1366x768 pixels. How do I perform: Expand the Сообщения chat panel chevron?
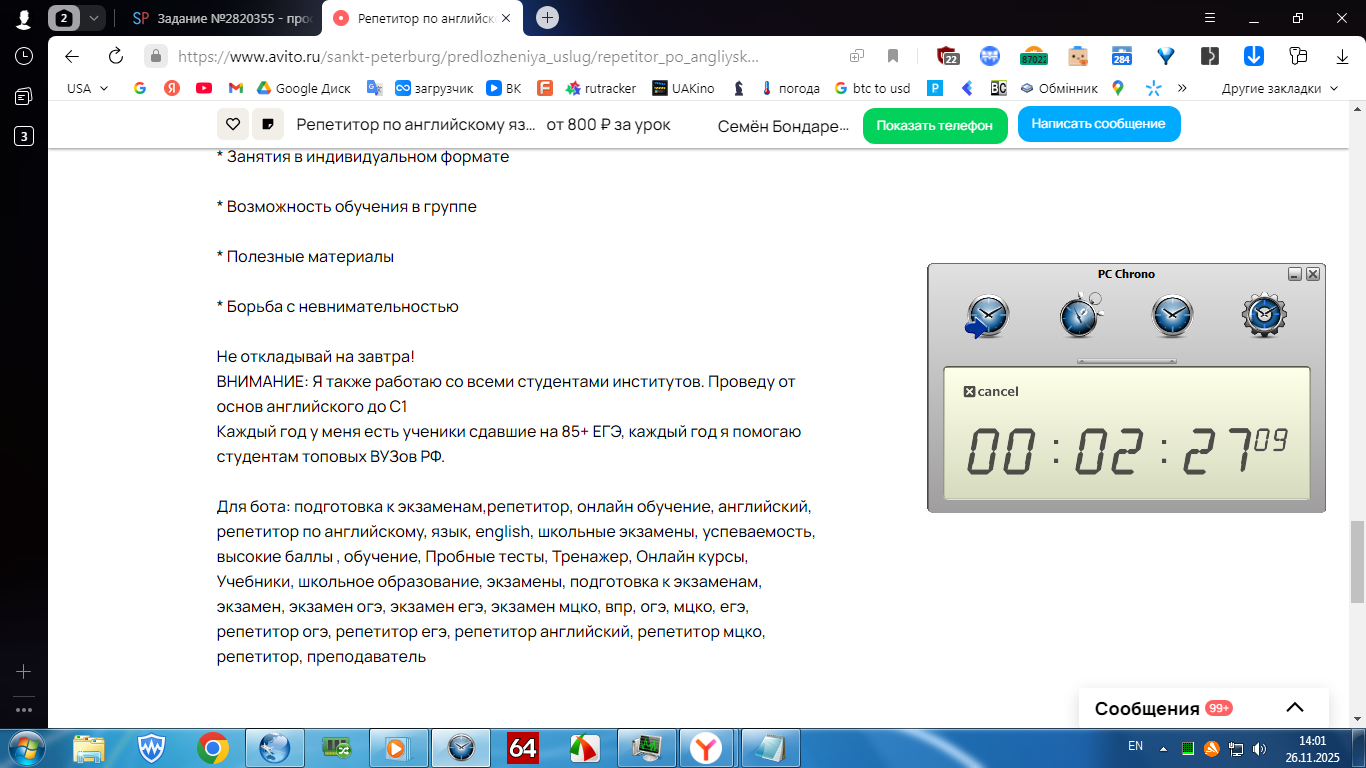1295,707
